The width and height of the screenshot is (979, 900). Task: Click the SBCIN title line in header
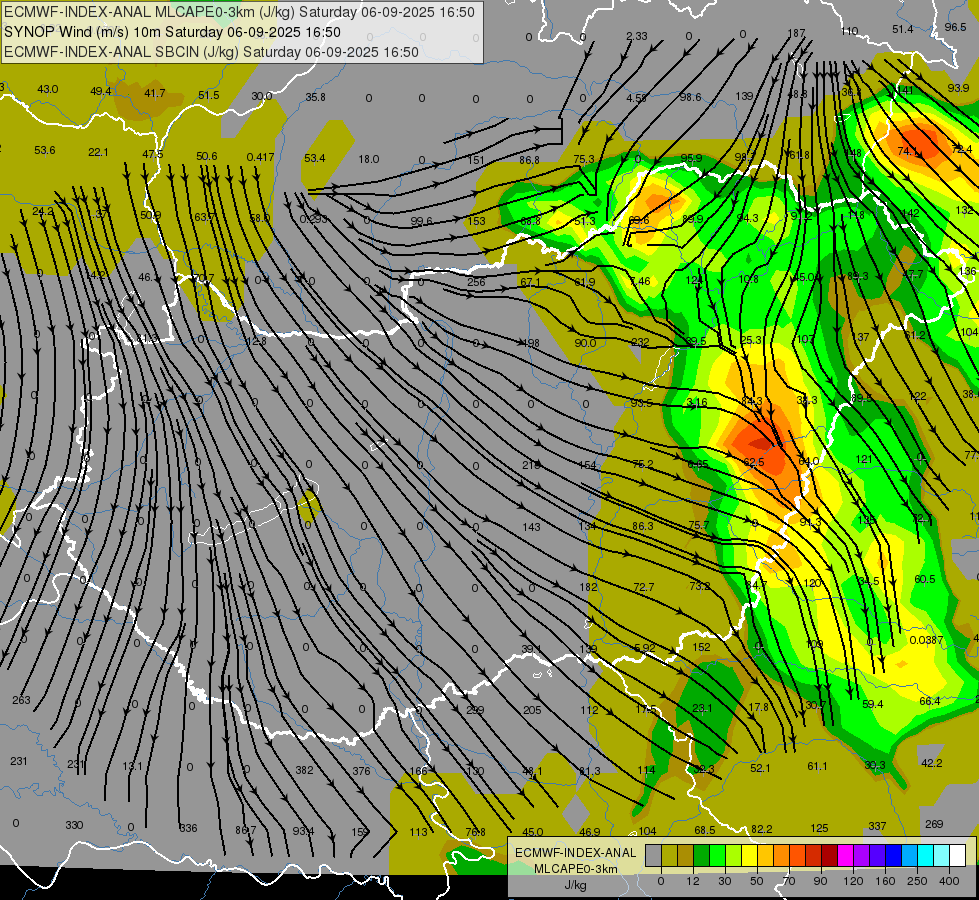211,52
